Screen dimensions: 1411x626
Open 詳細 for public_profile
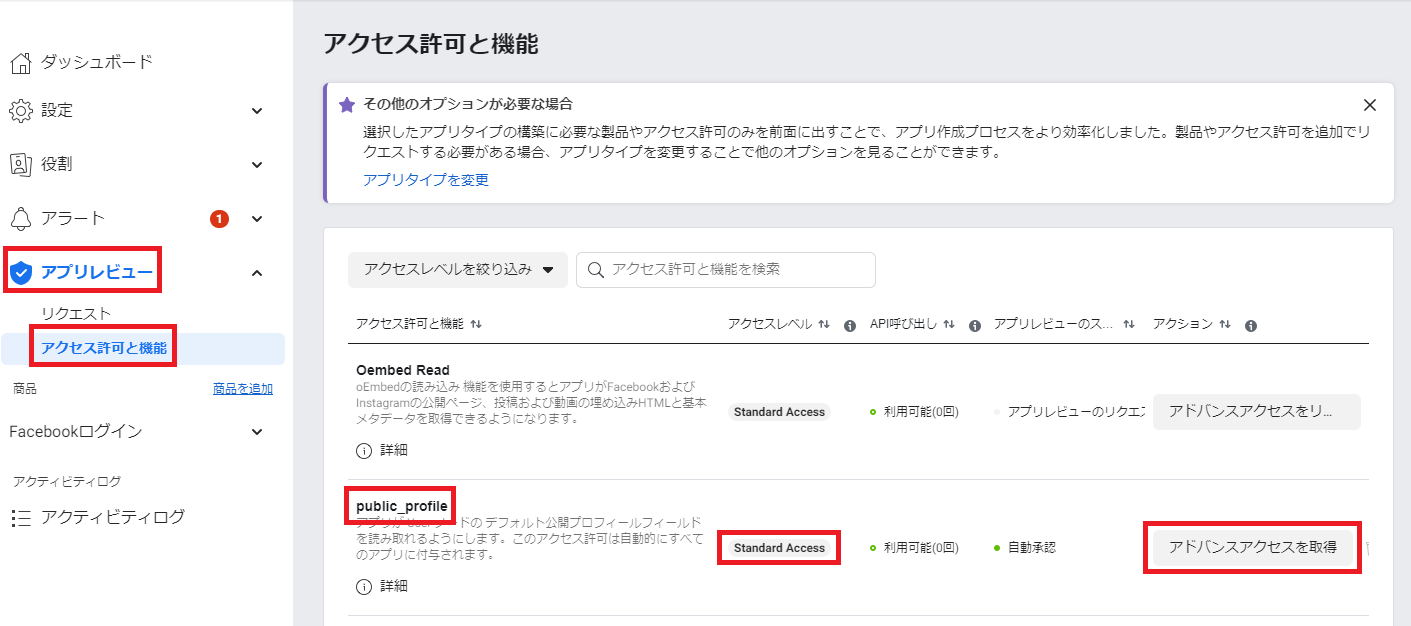tap(394, 586)
